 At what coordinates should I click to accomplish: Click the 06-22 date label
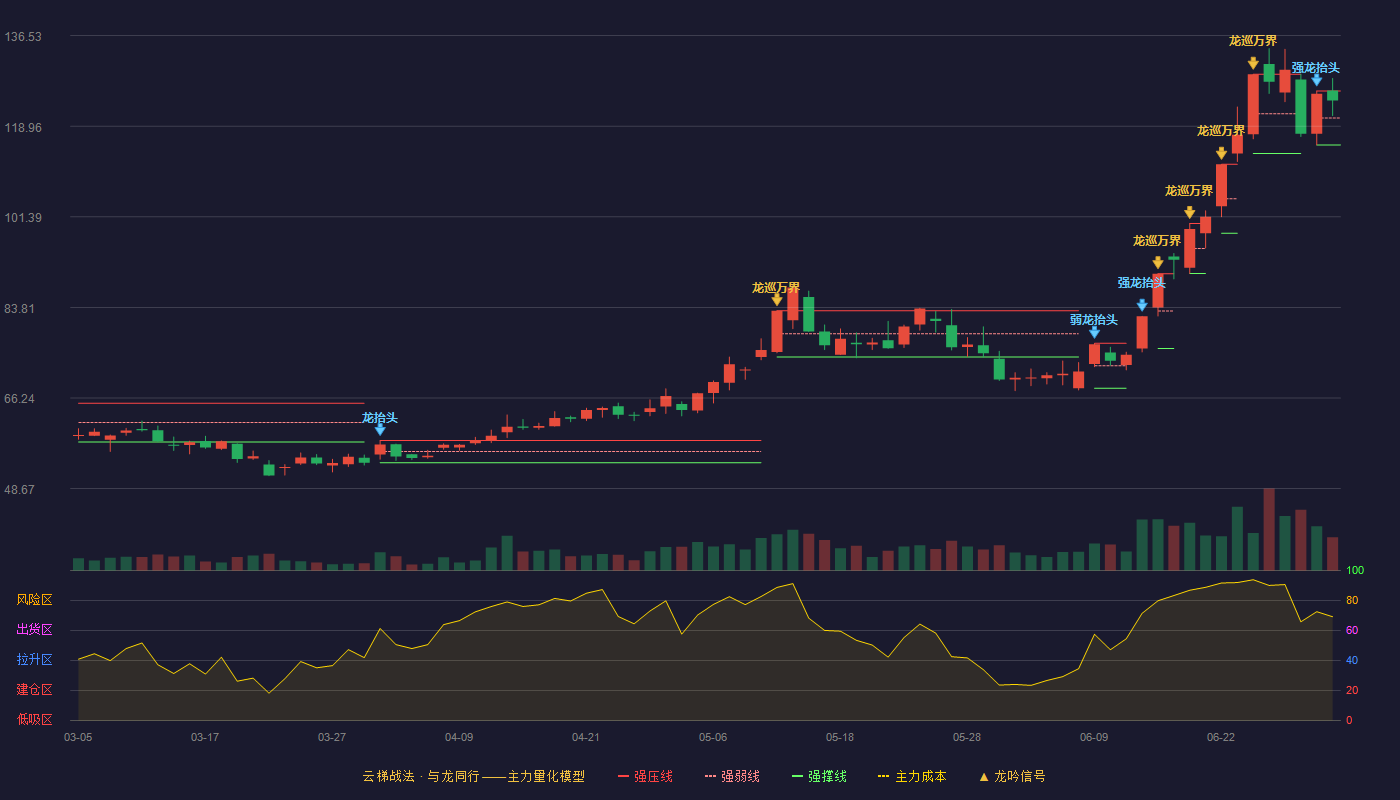1221,737
